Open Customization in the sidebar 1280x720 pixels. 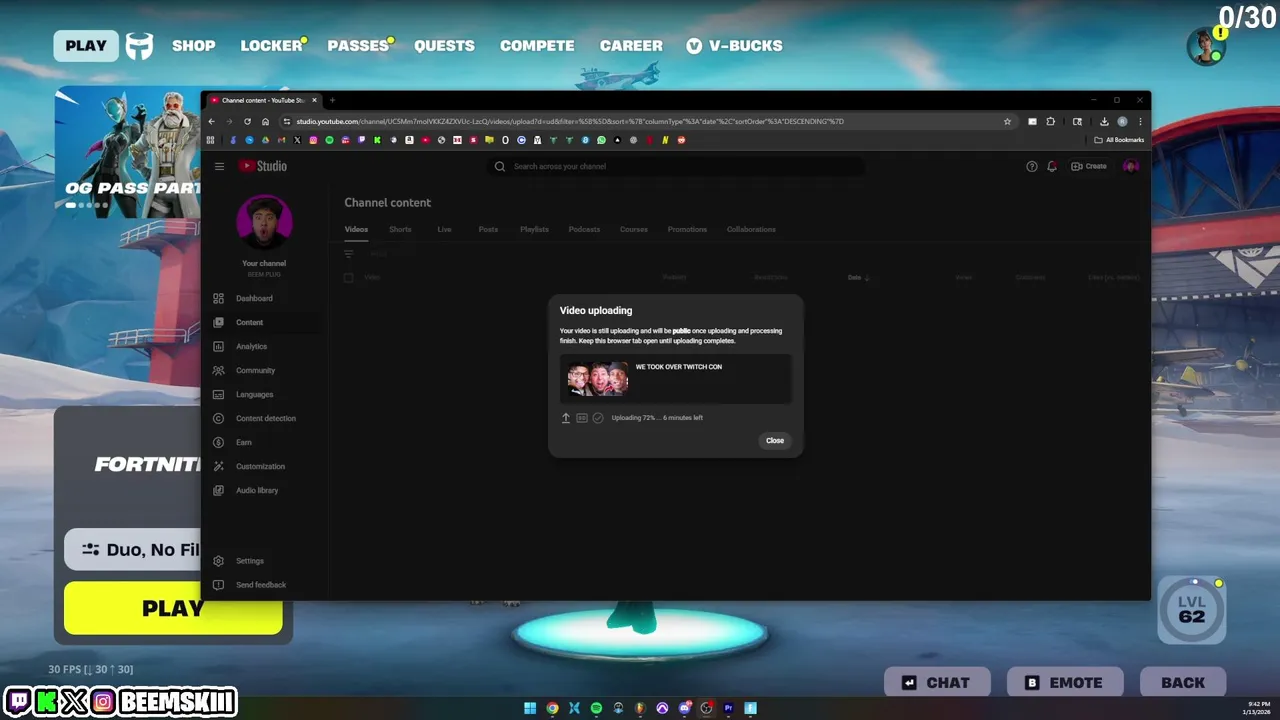click(260, 466)
